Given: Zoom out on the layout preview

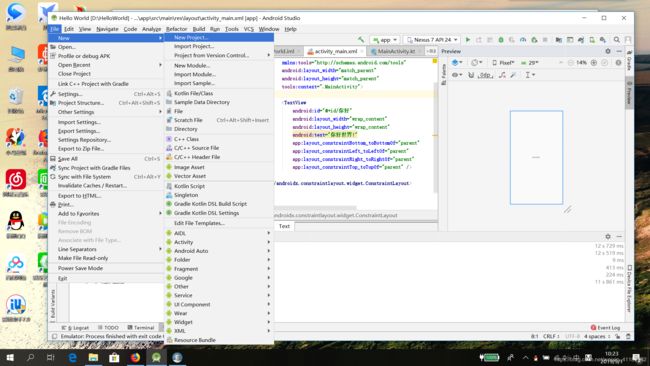Looking at the screenshot, I should [x=570, y=63].
